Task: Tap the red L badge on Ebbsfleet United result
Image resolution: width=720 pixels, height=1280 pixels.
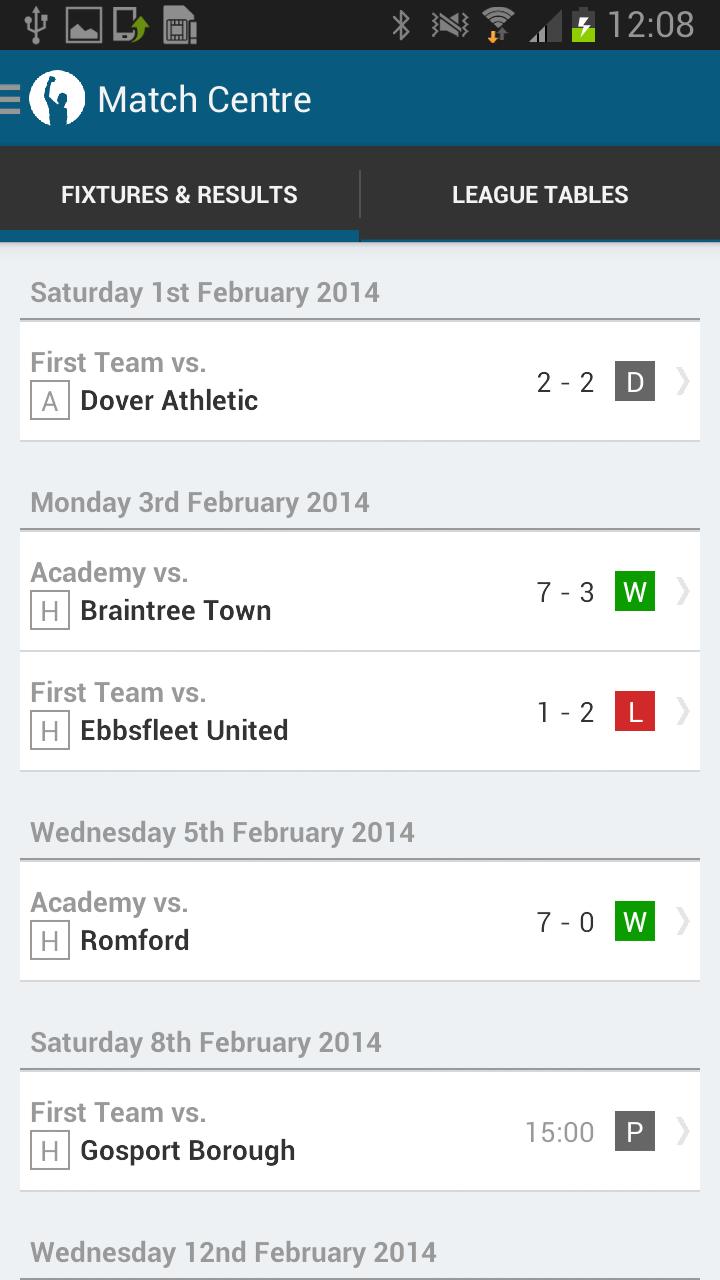Action: tap(633, 711)
